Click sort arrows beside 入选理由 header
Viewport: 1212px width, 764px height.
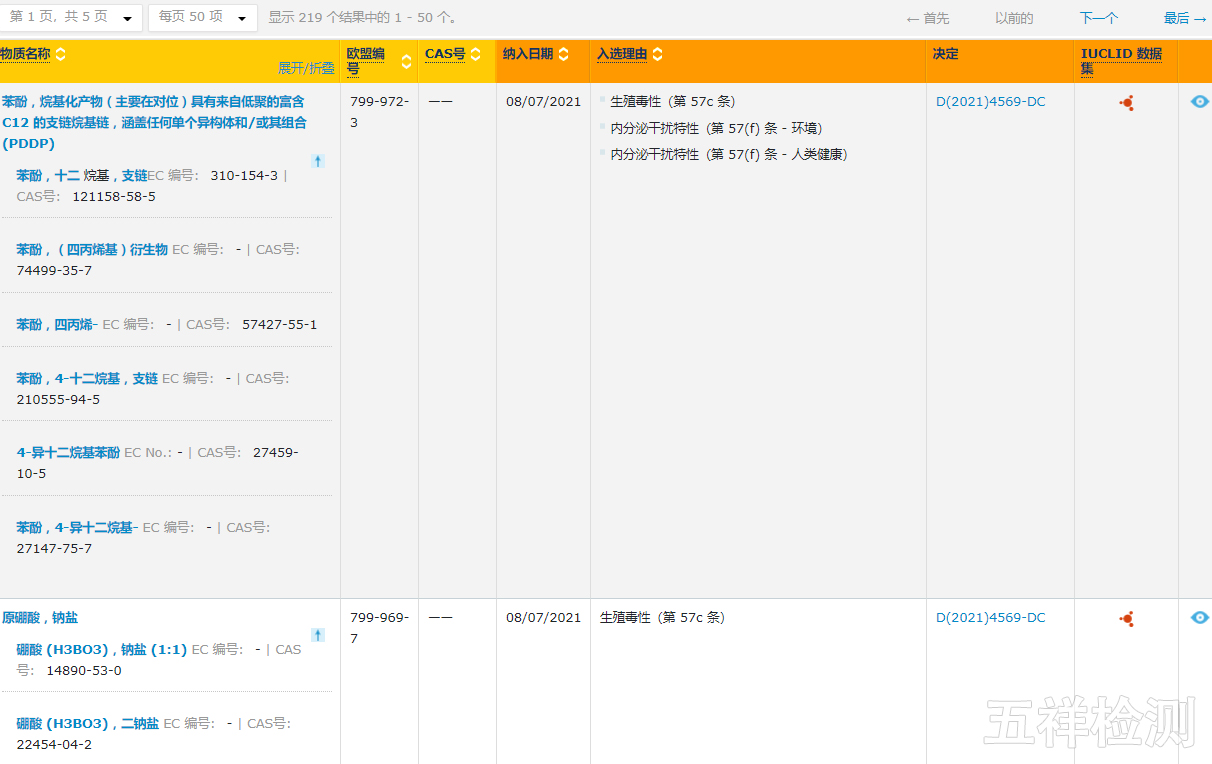coord(658,54)
